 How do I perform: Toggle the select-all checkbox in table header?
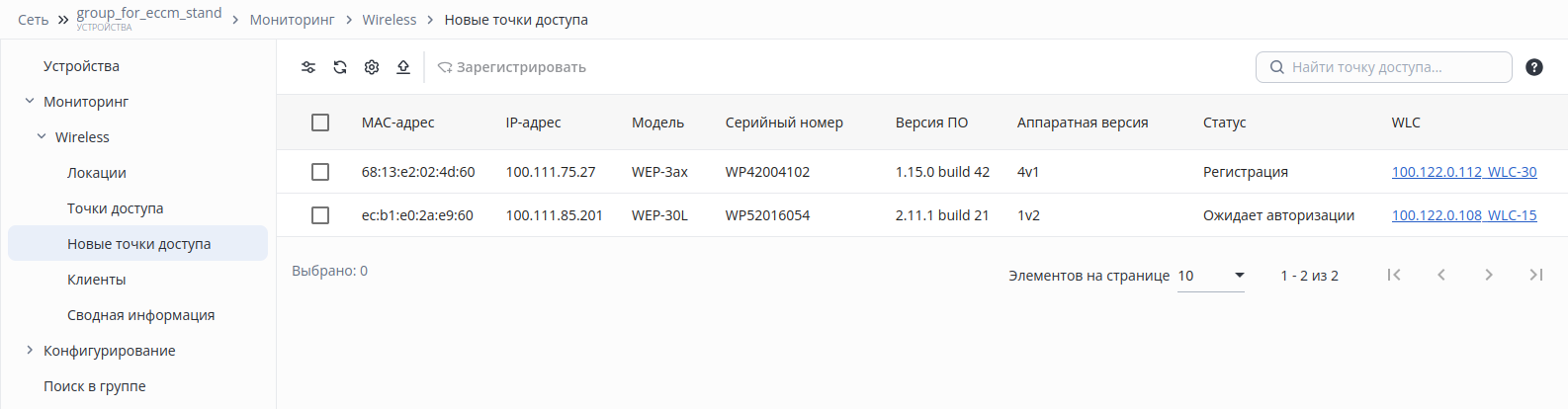tap(320, 123)
